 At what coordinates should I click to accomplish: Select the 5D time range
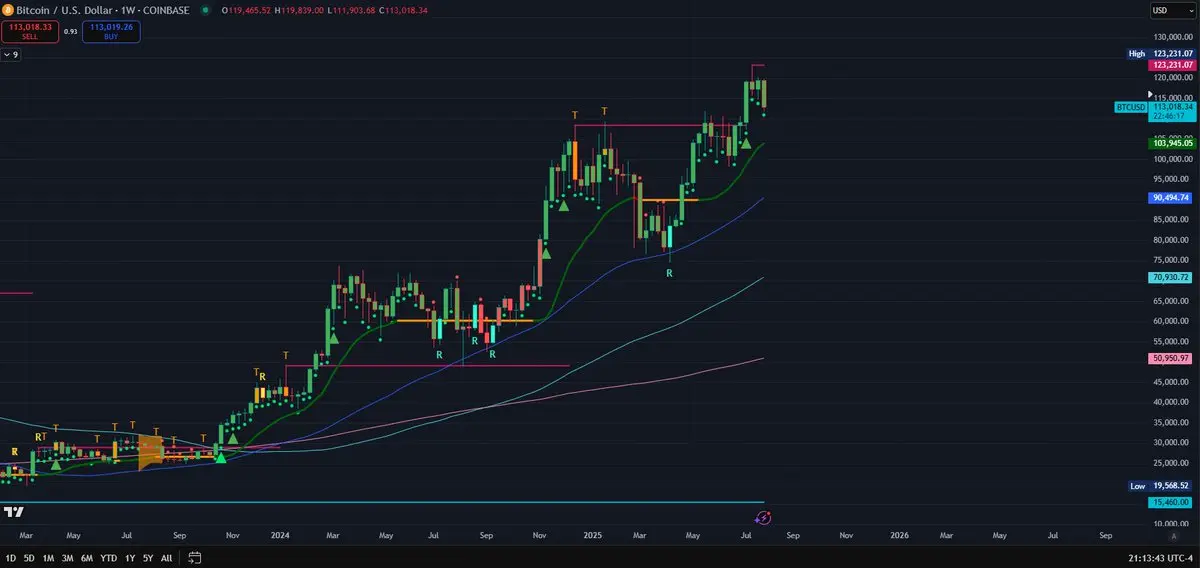click(29, 557)
